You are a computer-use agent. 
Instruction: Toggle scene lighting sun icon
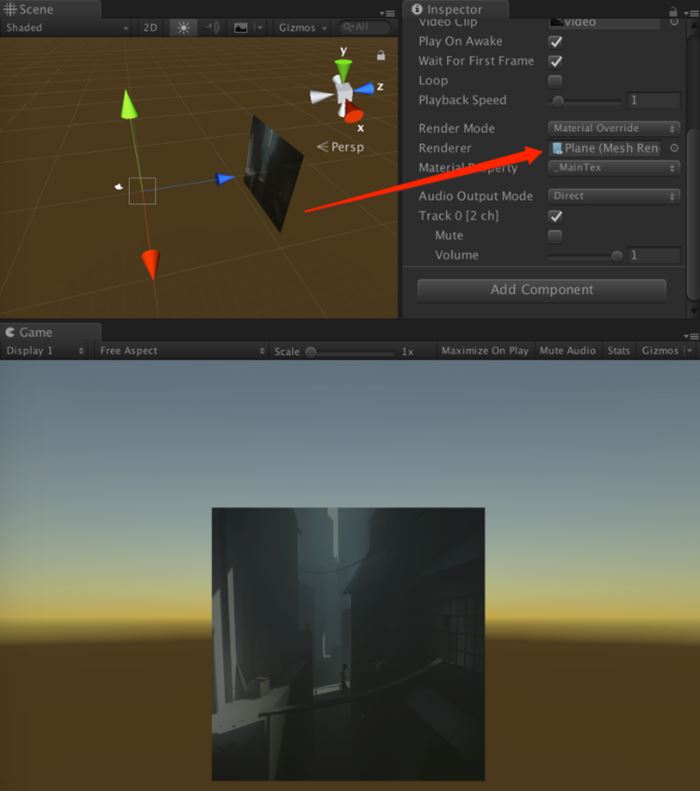click(183, 28)
